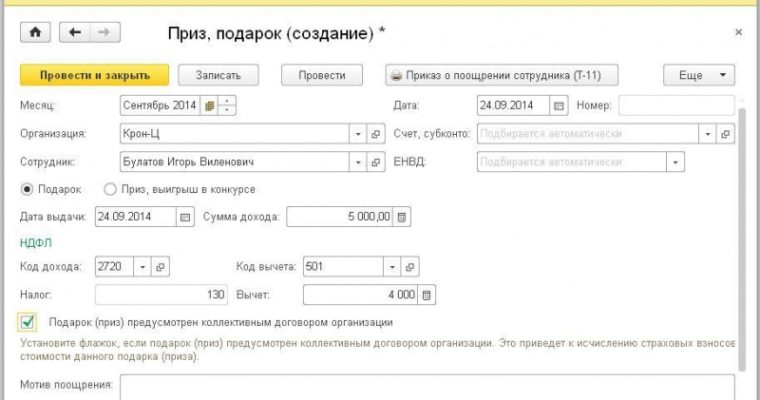The image size is (760, 400).
Task: Click the Home icon button
Action: tap(36, 32)
